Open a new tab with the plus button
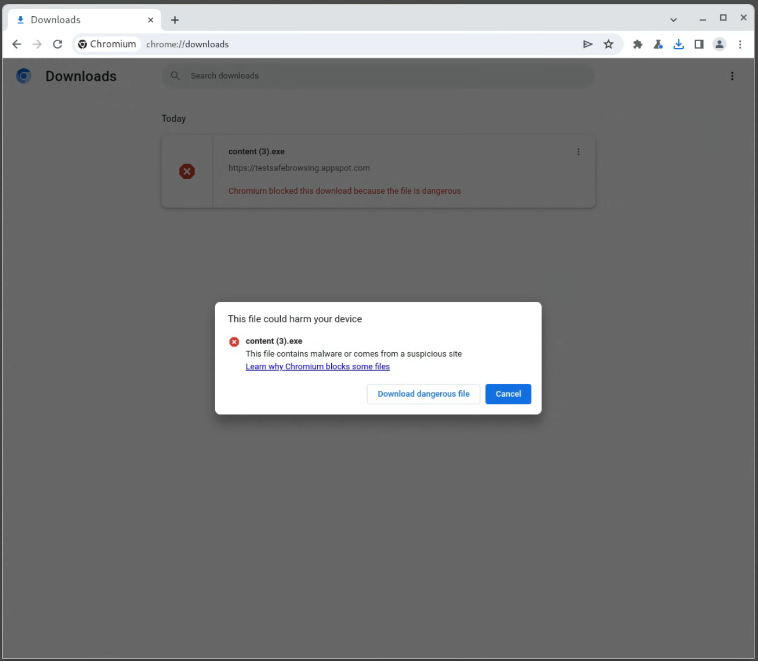This screenshot has width=758, height=662. (175, 20)
